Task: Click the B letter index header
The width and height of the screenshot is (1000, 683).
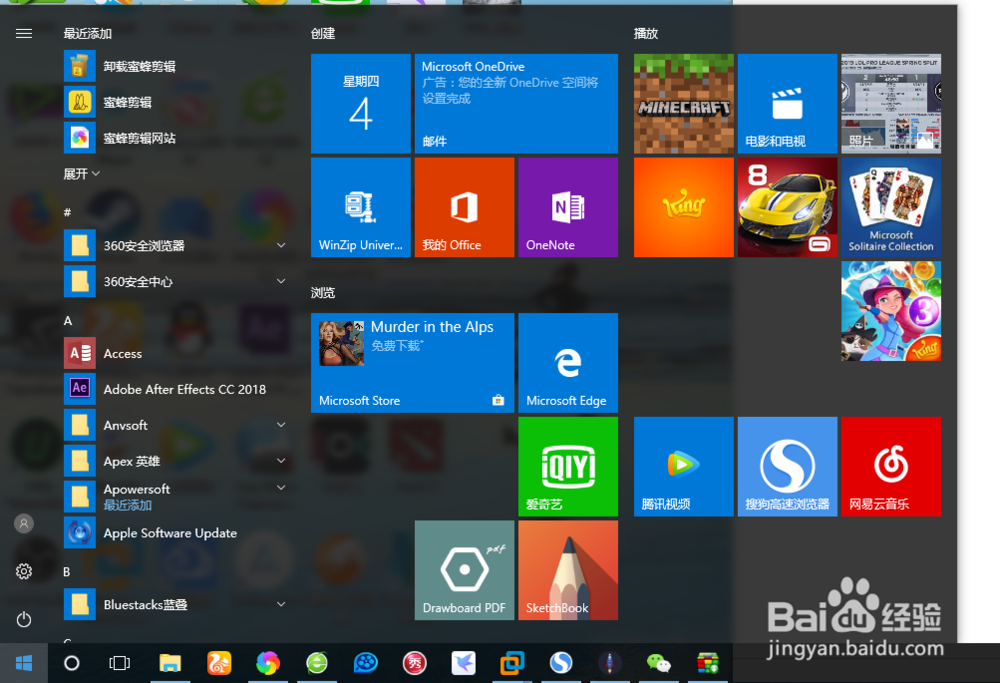Action: coord(66,572)
